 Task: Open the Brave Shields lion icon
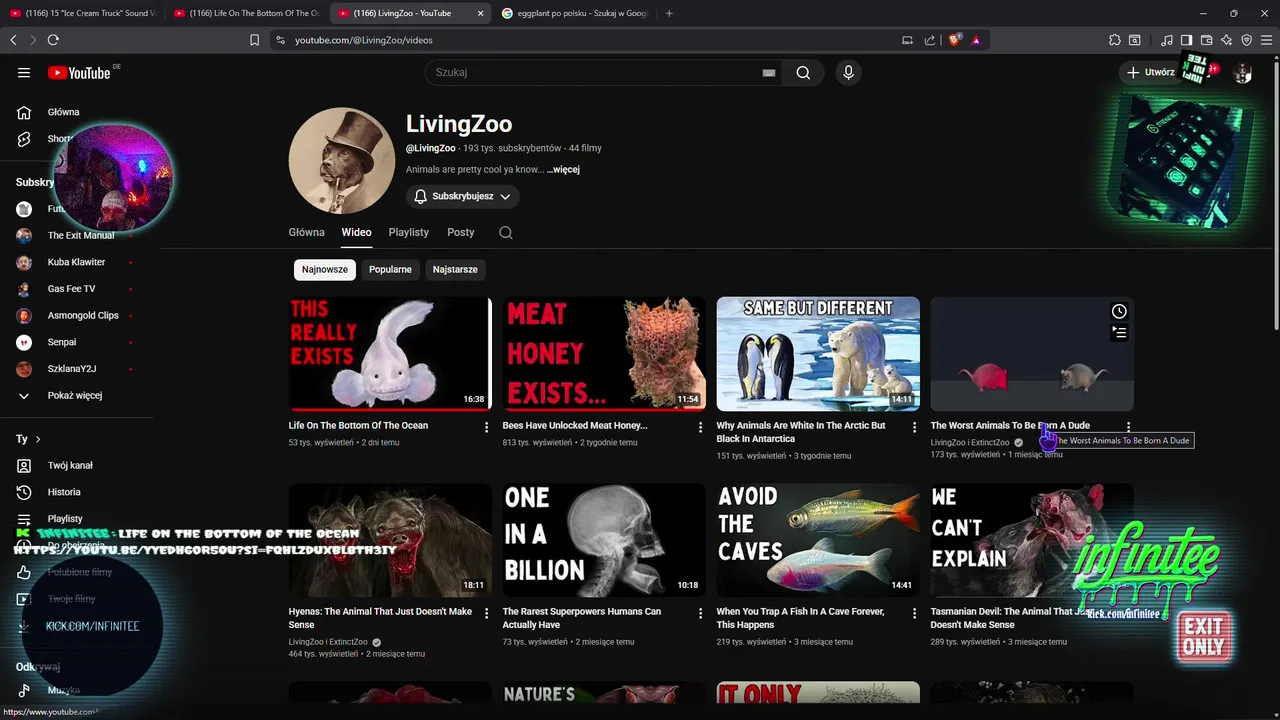[955, 40]
